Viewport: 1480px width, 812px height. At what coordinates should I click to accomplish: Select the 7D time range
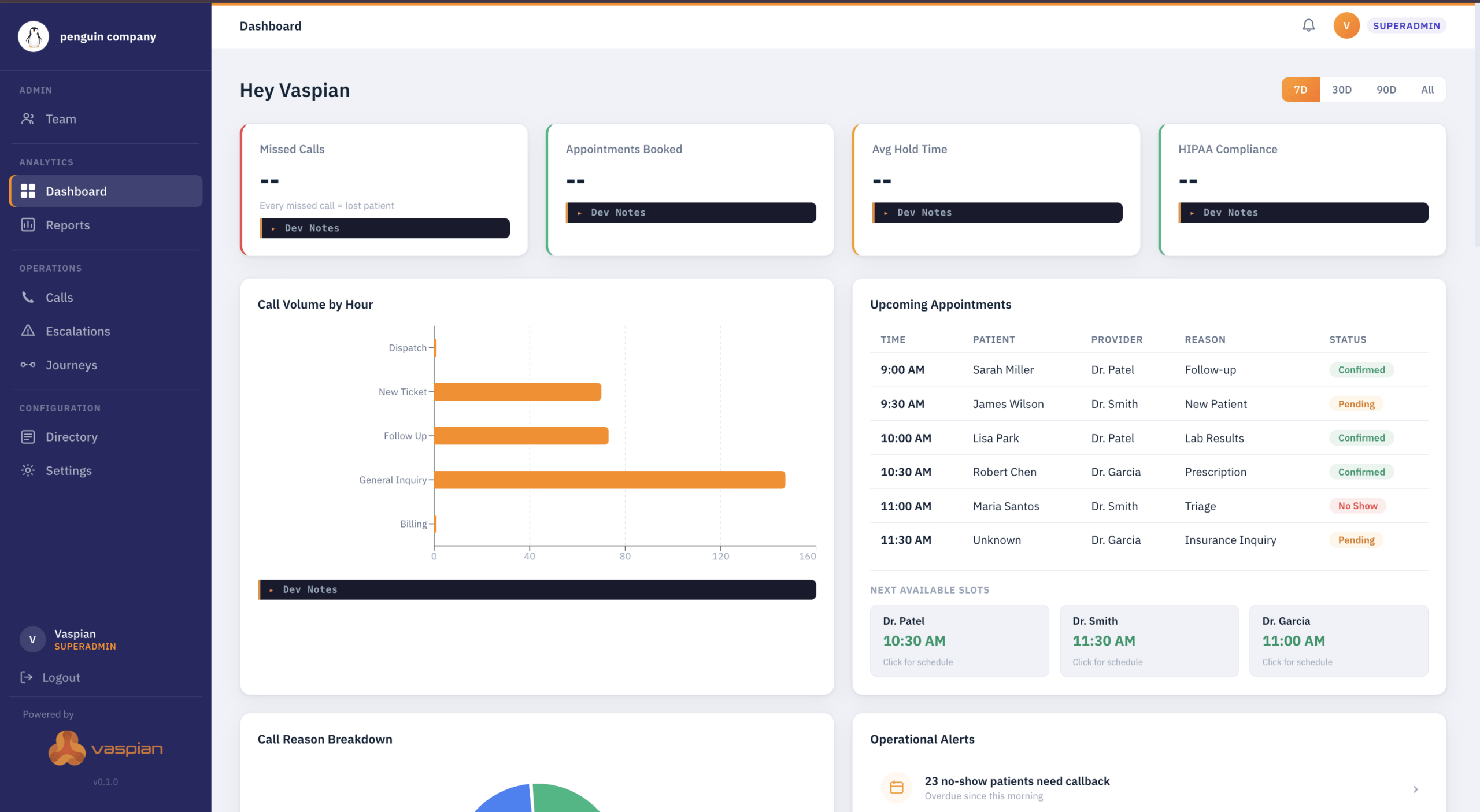click(x=1300, y=90)
